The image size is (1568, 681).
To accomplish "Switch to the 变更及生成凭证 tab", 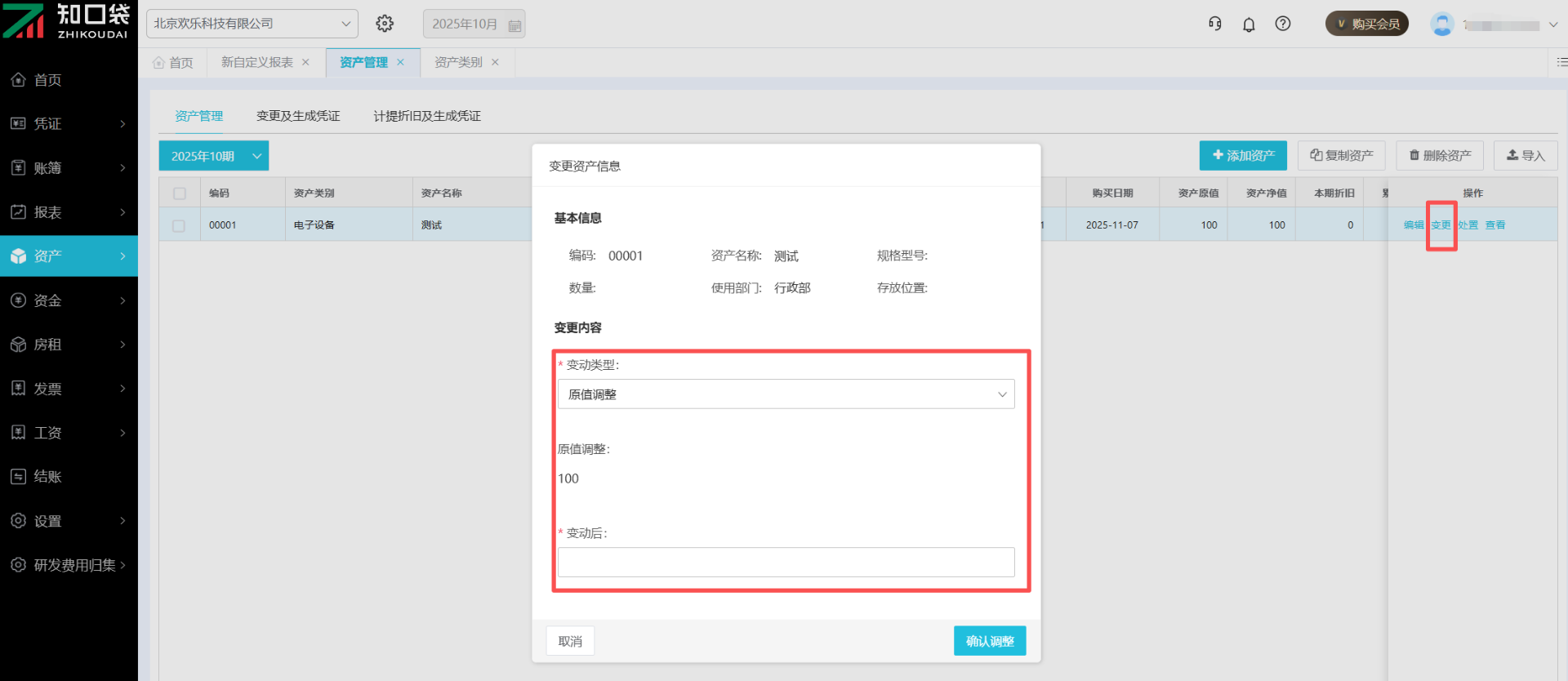I will point(298,116).
